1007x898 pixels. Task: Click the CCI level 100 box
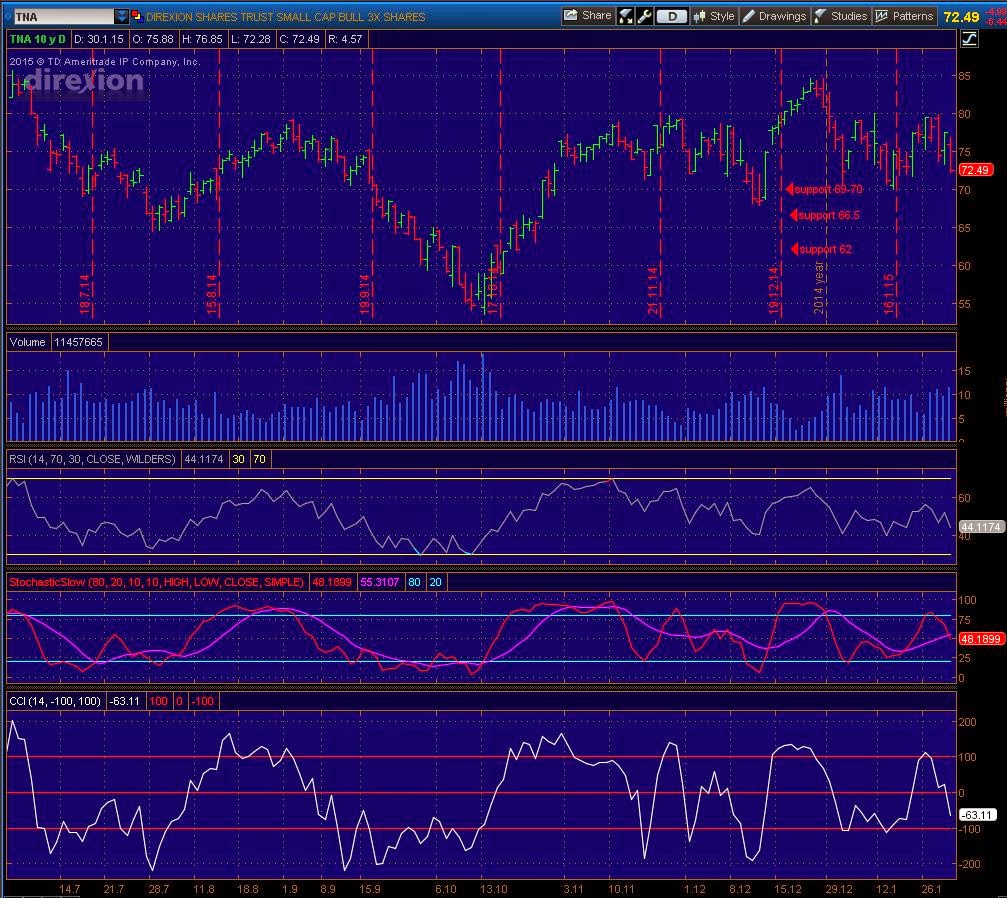coord(159,701)
